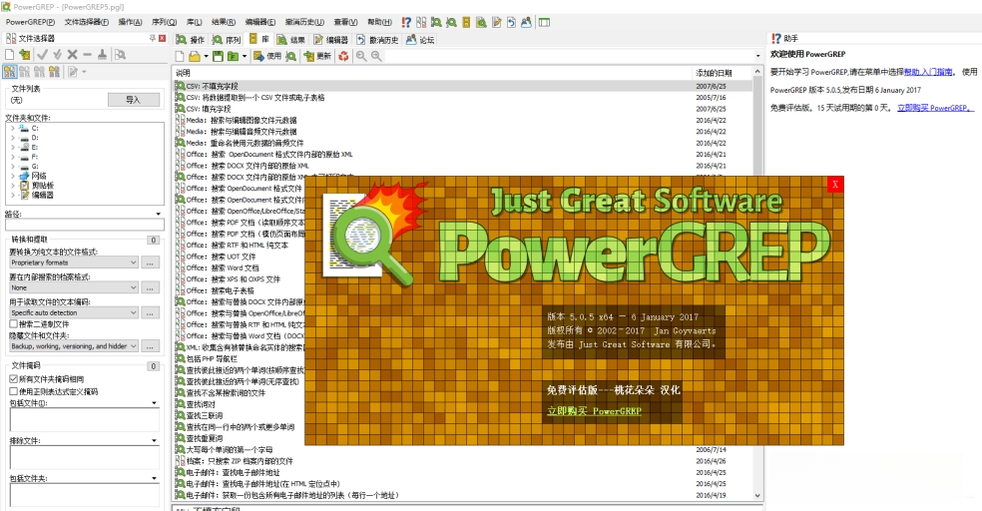The image size is (982, 511).
Task: Select 电子邮件: 查找电子邮件地址 library row
Action: pyautogui.click(x=463, y=472)
